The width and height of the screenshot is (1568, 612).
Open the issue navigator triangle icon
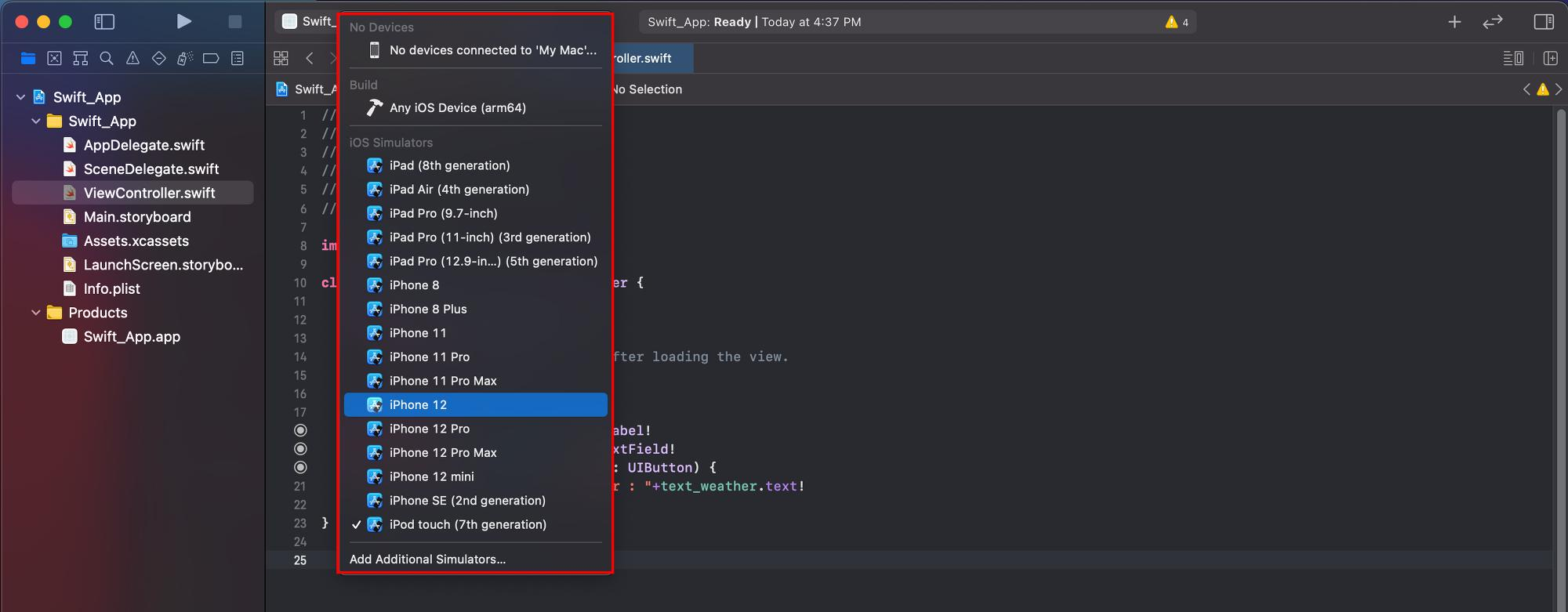pos(132,58)
